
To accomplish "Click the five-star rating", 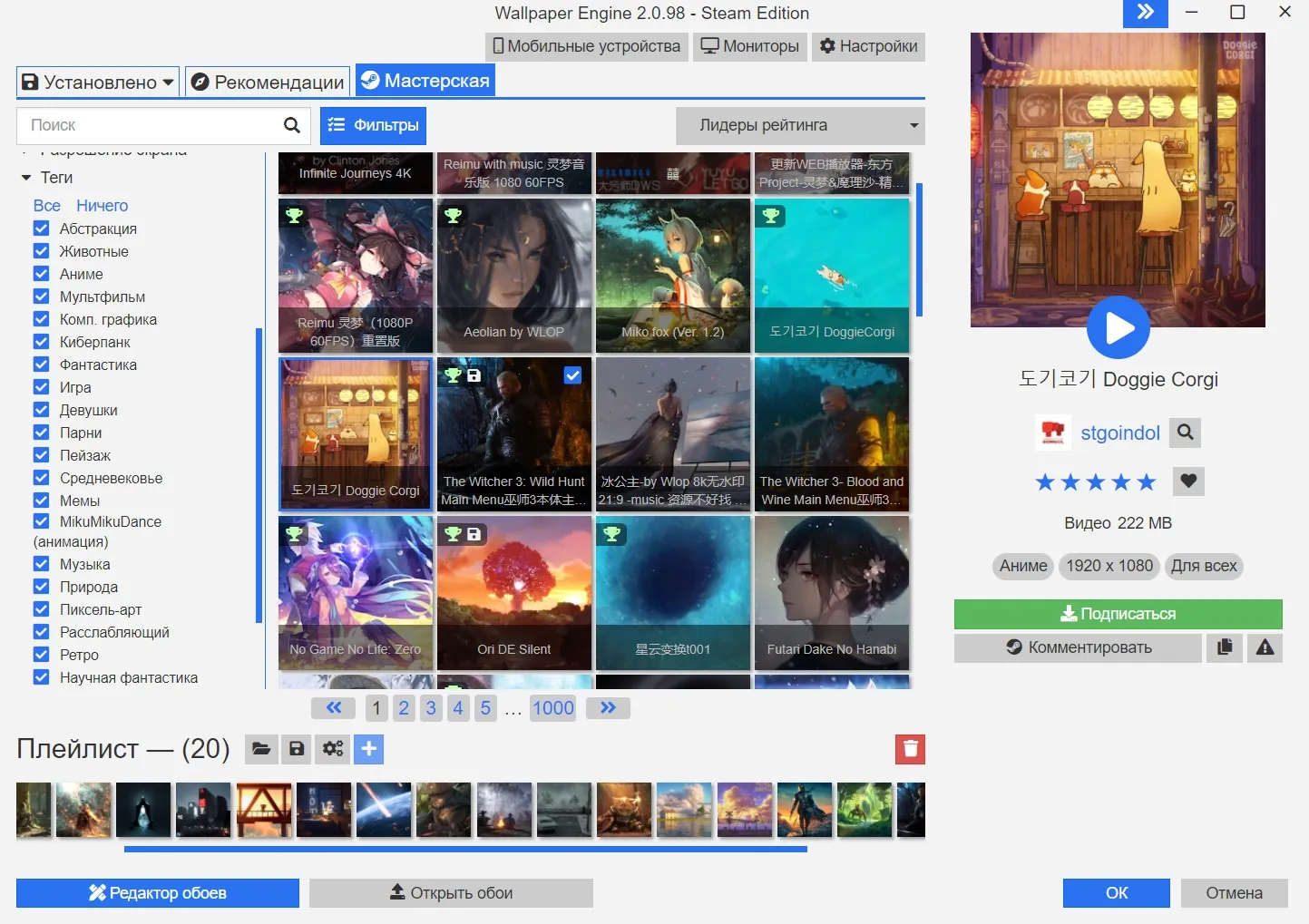I will click(x=1096, y=481).
